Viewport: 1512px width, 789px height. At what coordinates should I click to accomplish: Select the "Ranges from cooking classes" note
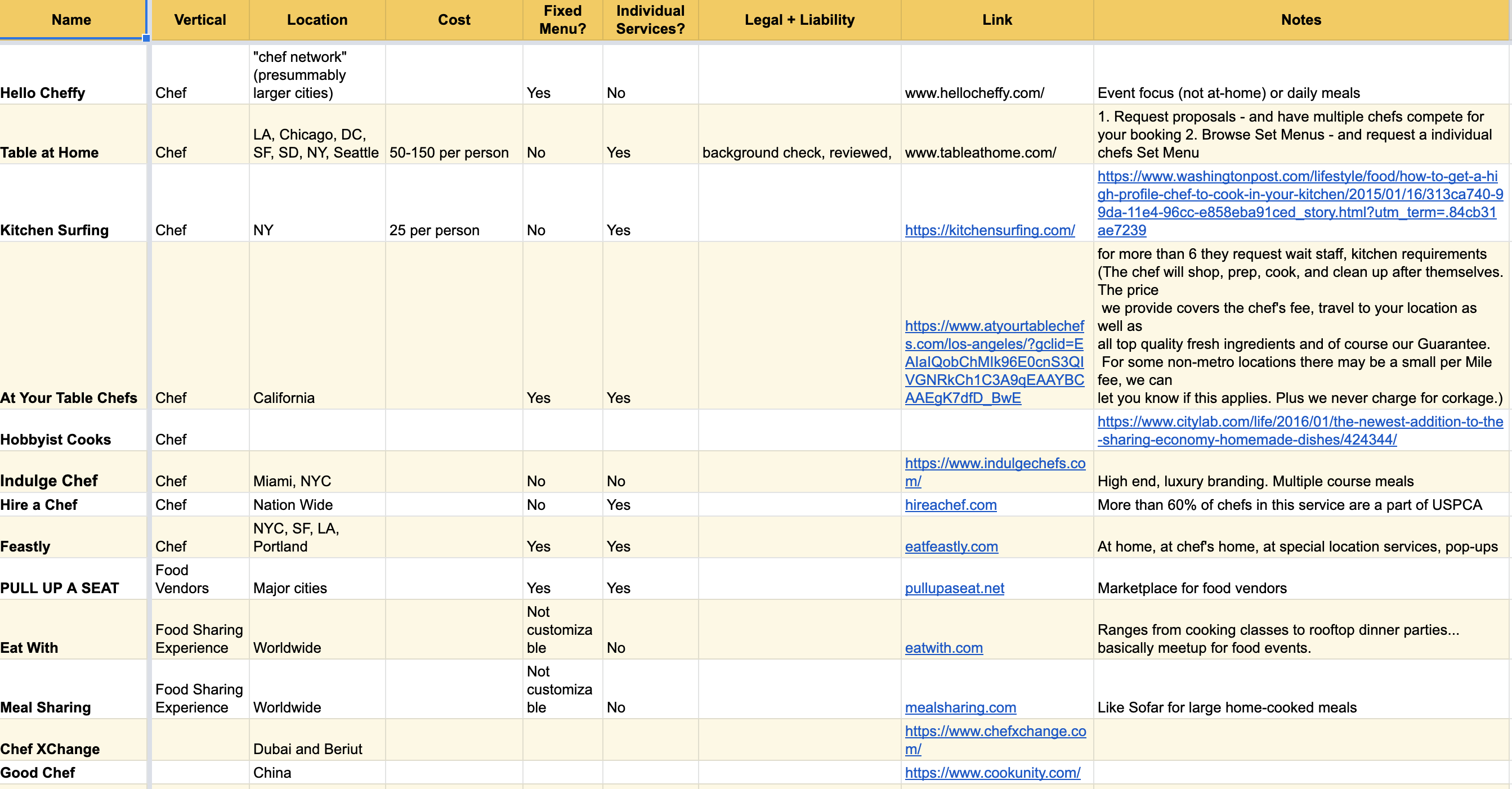pos(1301,629)
